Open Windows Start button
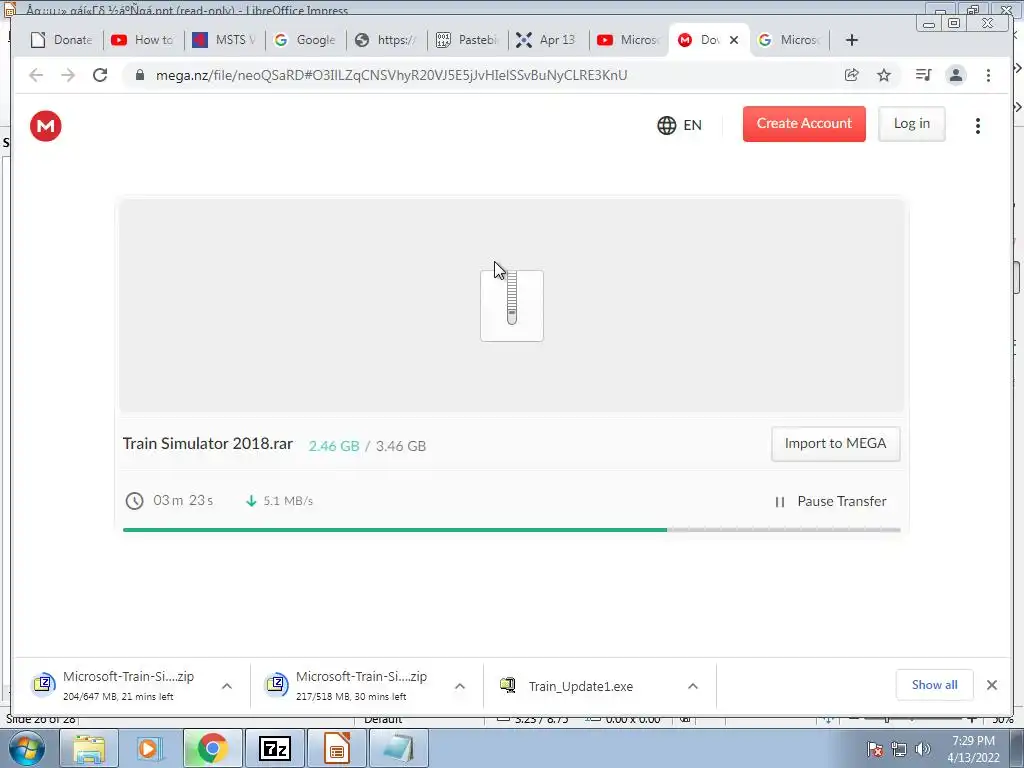Image resolution: width=1024 pixels, height=768 pixels. coord(27,748)
